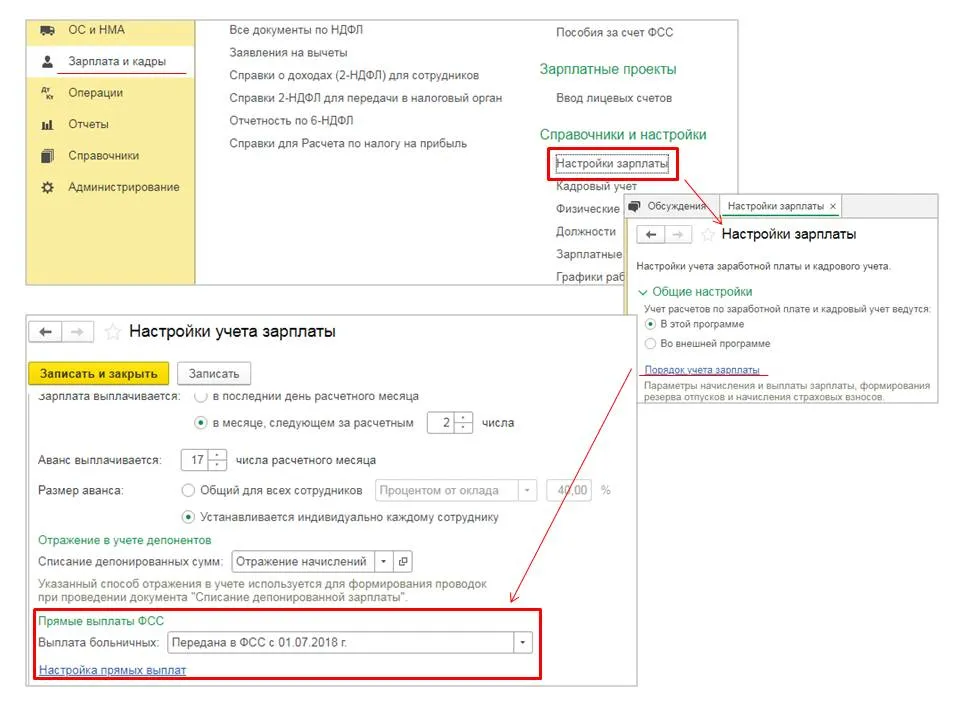This screenshot has height=720, width=960.
Task: Click the Справочники и настройки heading
Action: click(x=623, y=135)
